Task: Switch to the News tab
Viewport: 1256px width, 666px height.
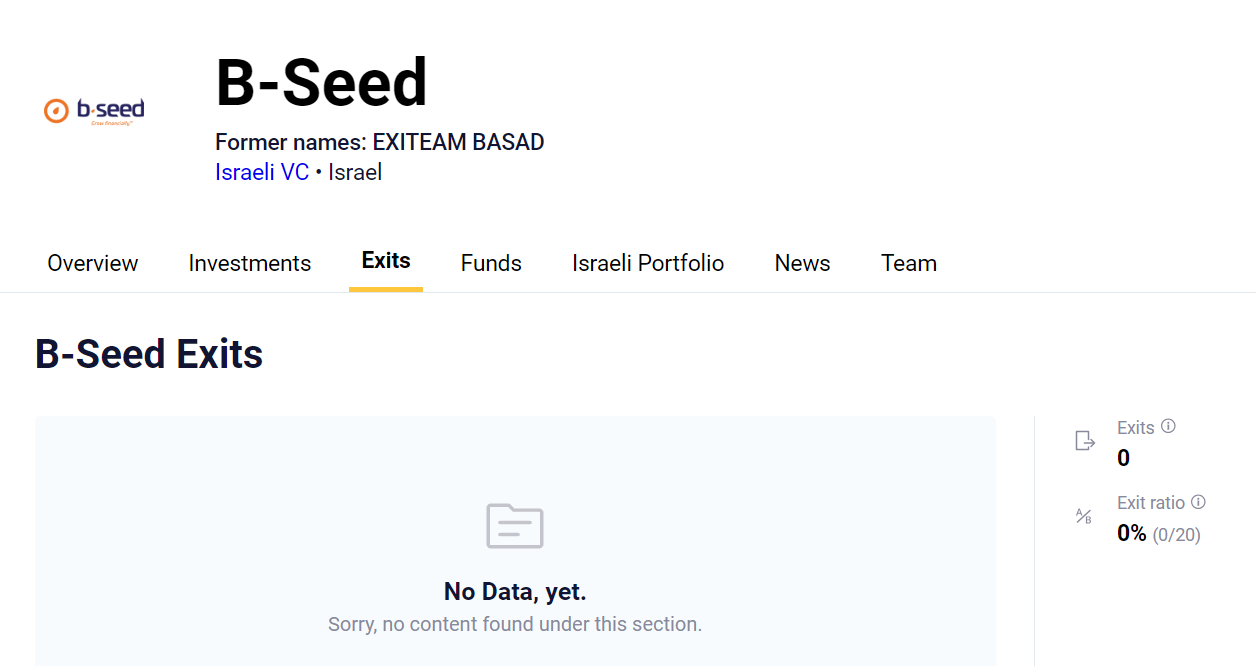Action: pos(802,263)
